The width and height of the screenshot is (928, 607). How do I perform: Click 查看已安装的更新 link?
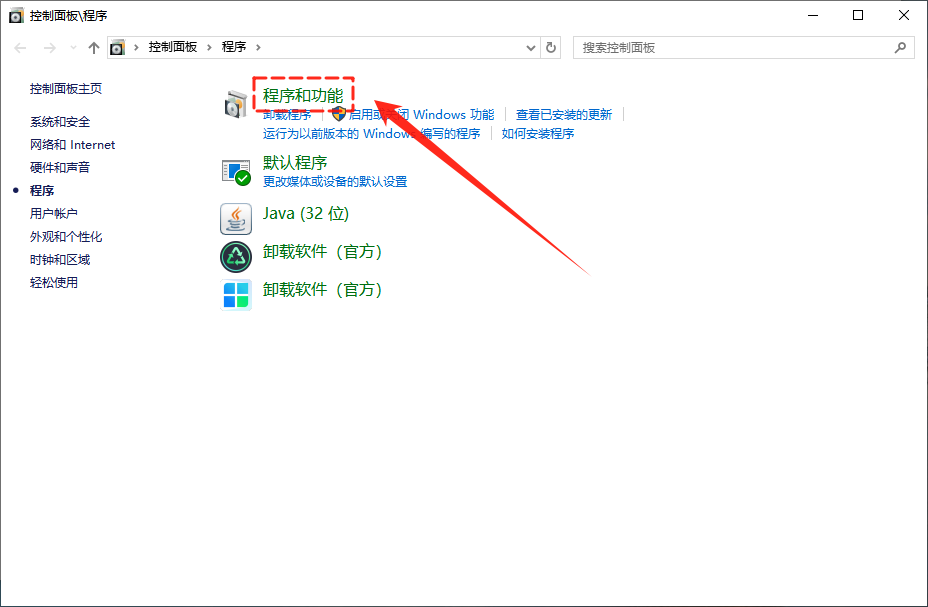tap(563, 115)
